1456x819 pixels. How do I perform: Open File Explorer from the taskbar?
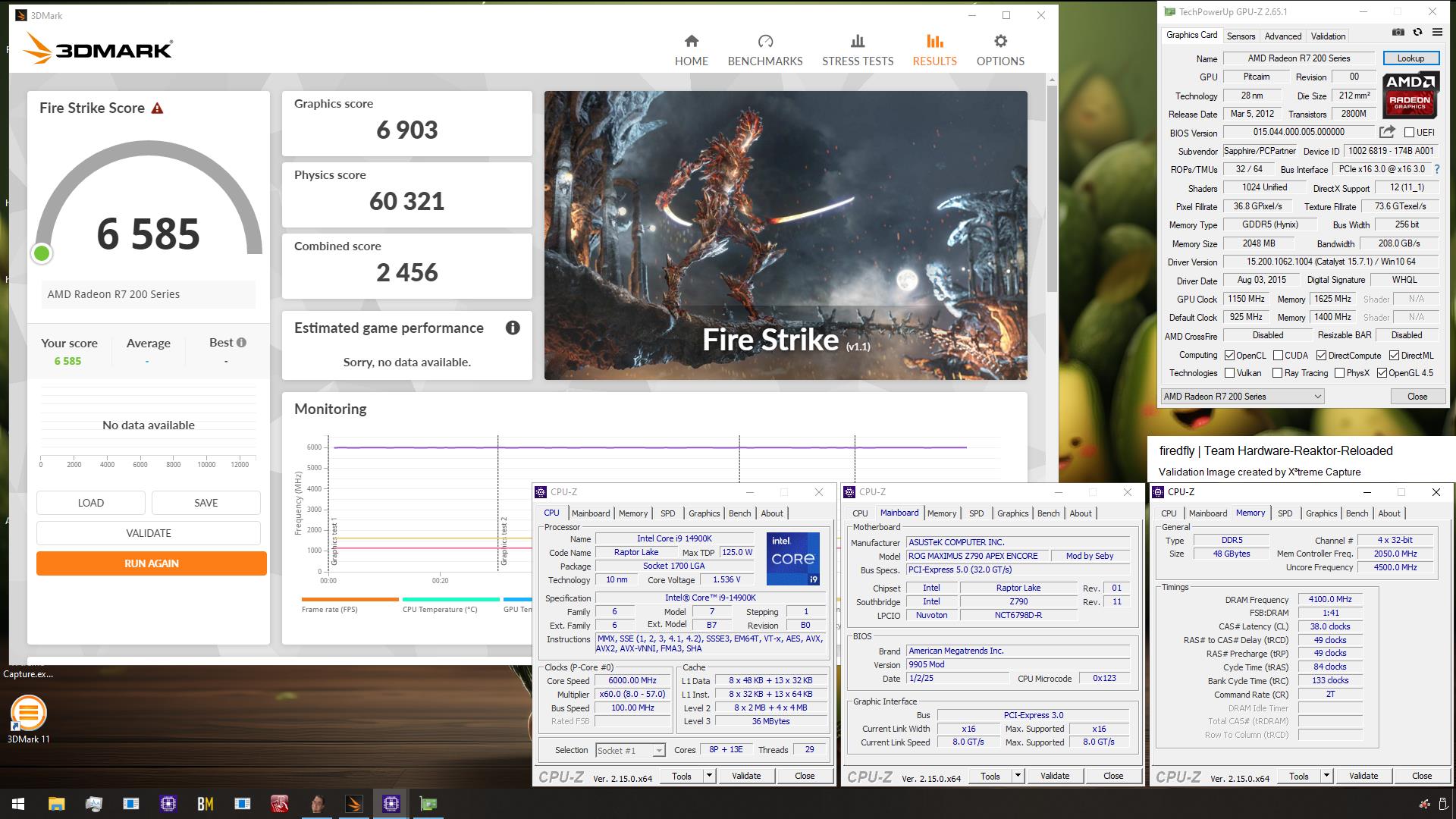[x=56, y=804]
